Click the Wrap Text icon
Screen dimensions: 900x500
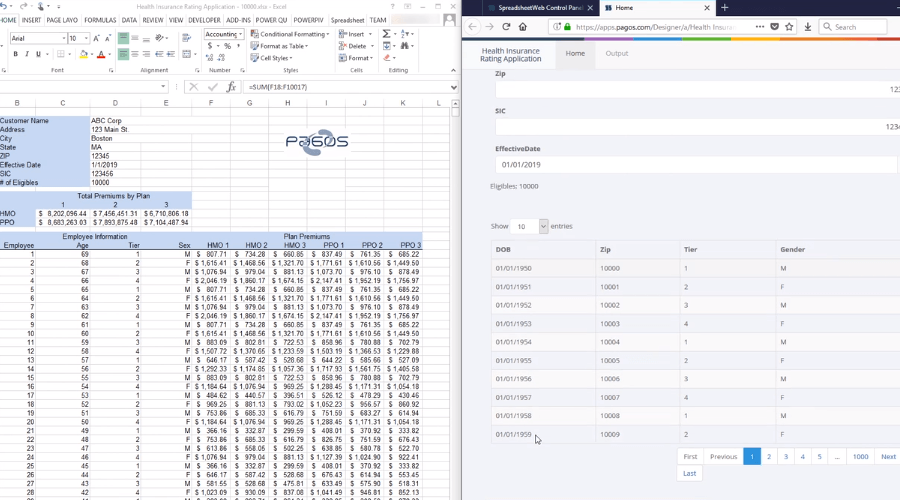pos(186,38)
